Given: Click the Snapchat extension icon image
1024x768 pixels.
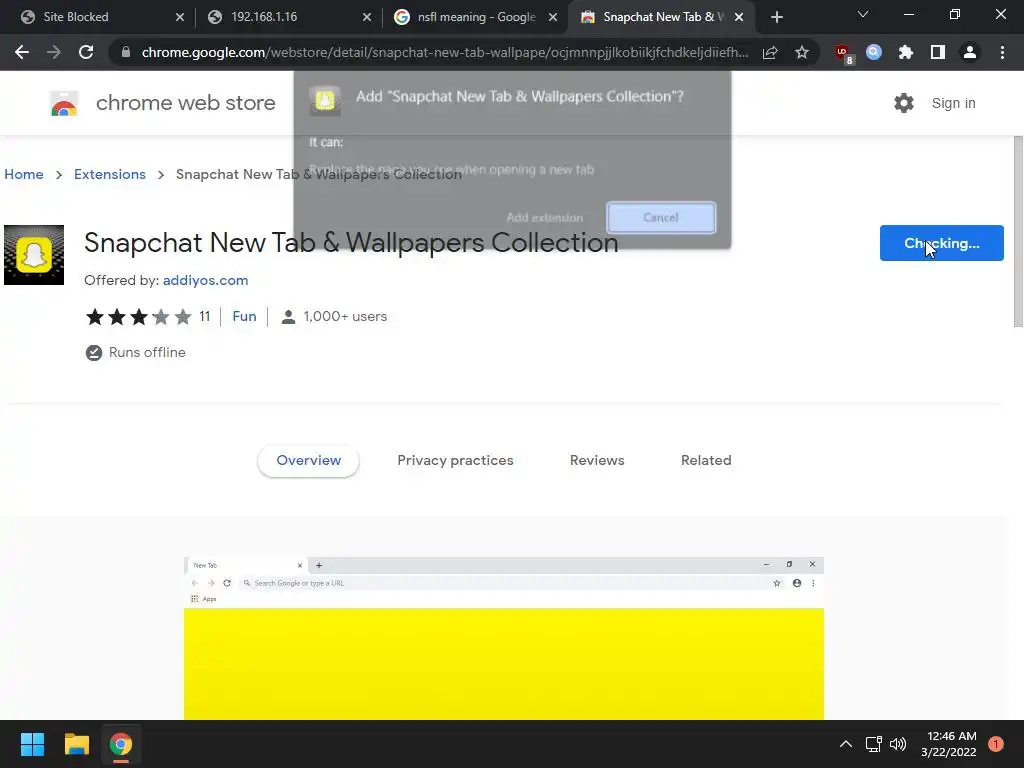Looking at the screenshot, I should [x=34, y=255].
